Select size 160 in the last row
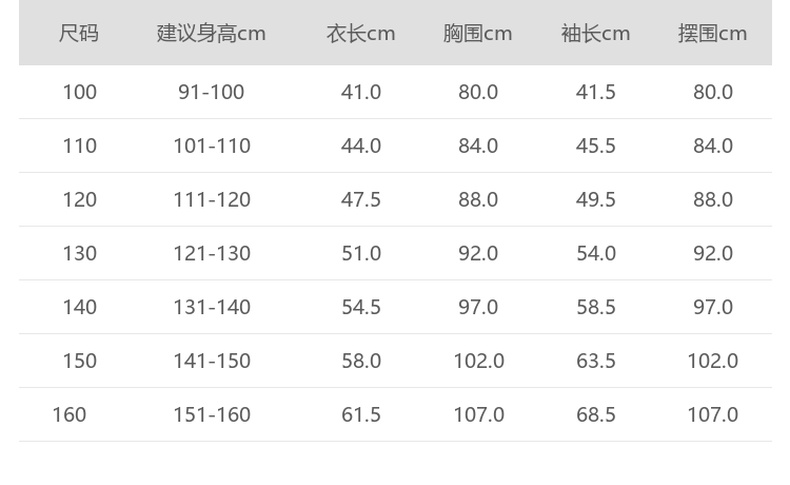 (69, 414)
